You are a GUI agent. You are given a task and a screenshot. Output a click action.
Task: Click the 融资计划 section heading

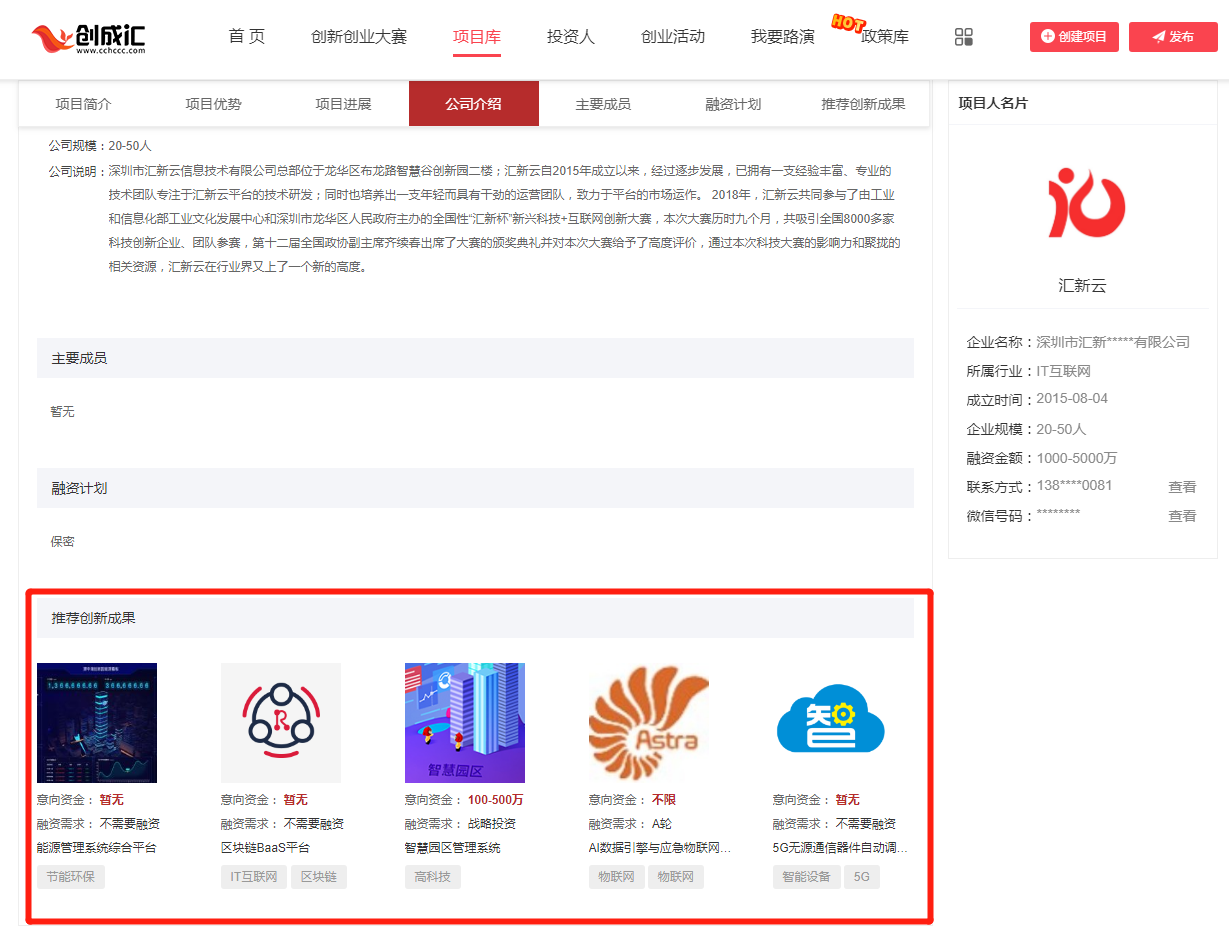(80, 488)
